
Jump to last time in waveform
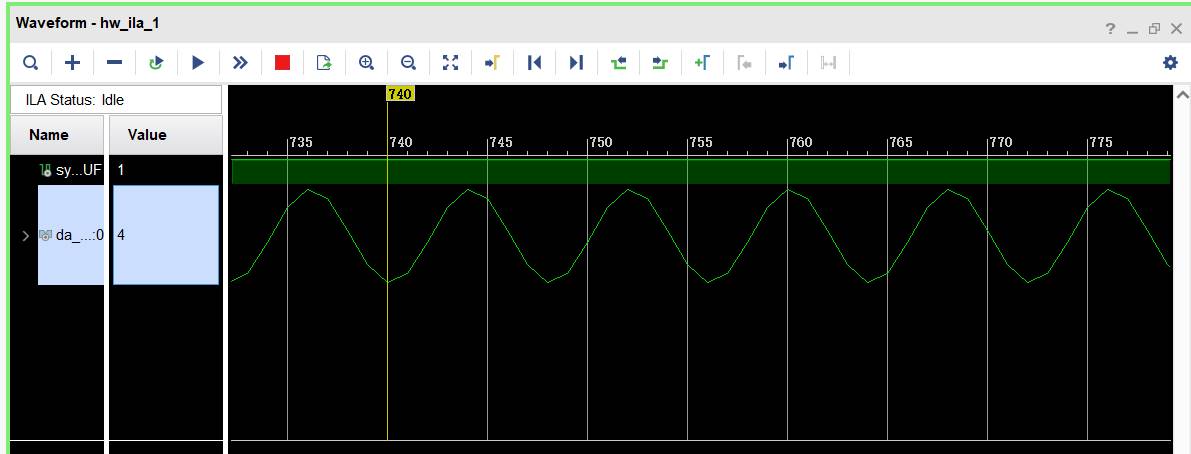point(576,63)
